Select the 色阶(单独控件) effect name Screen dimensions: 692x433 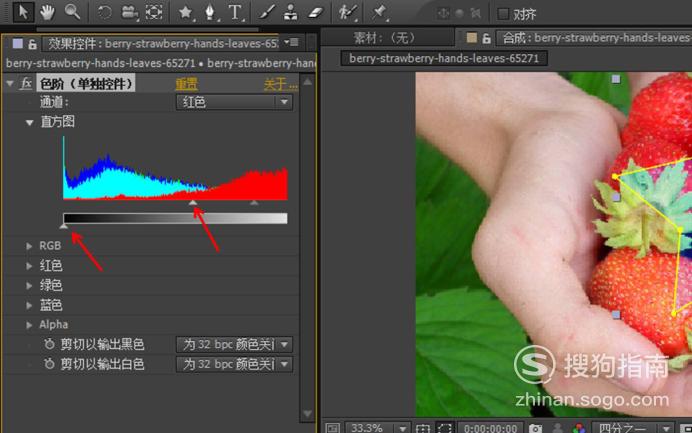[86, 83]
